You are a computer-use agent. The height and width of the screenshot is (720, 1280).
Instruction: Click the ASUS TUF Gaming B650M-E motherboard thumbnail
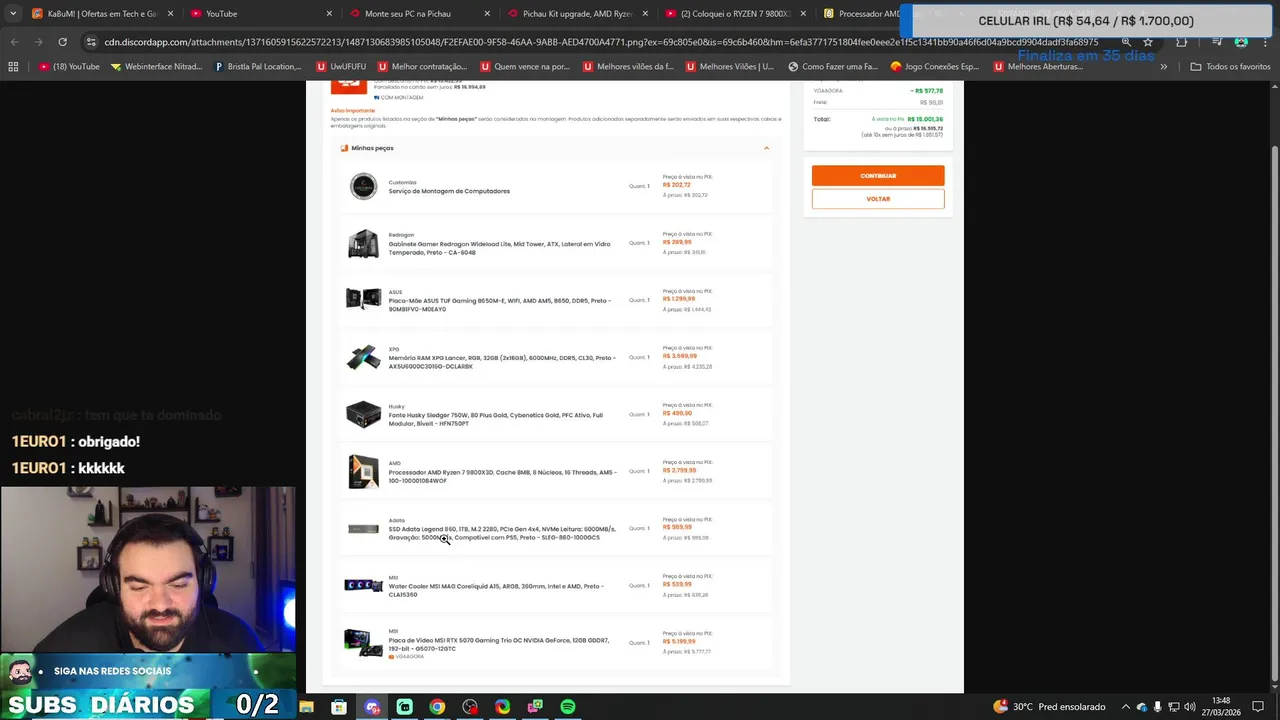(363, 299)
